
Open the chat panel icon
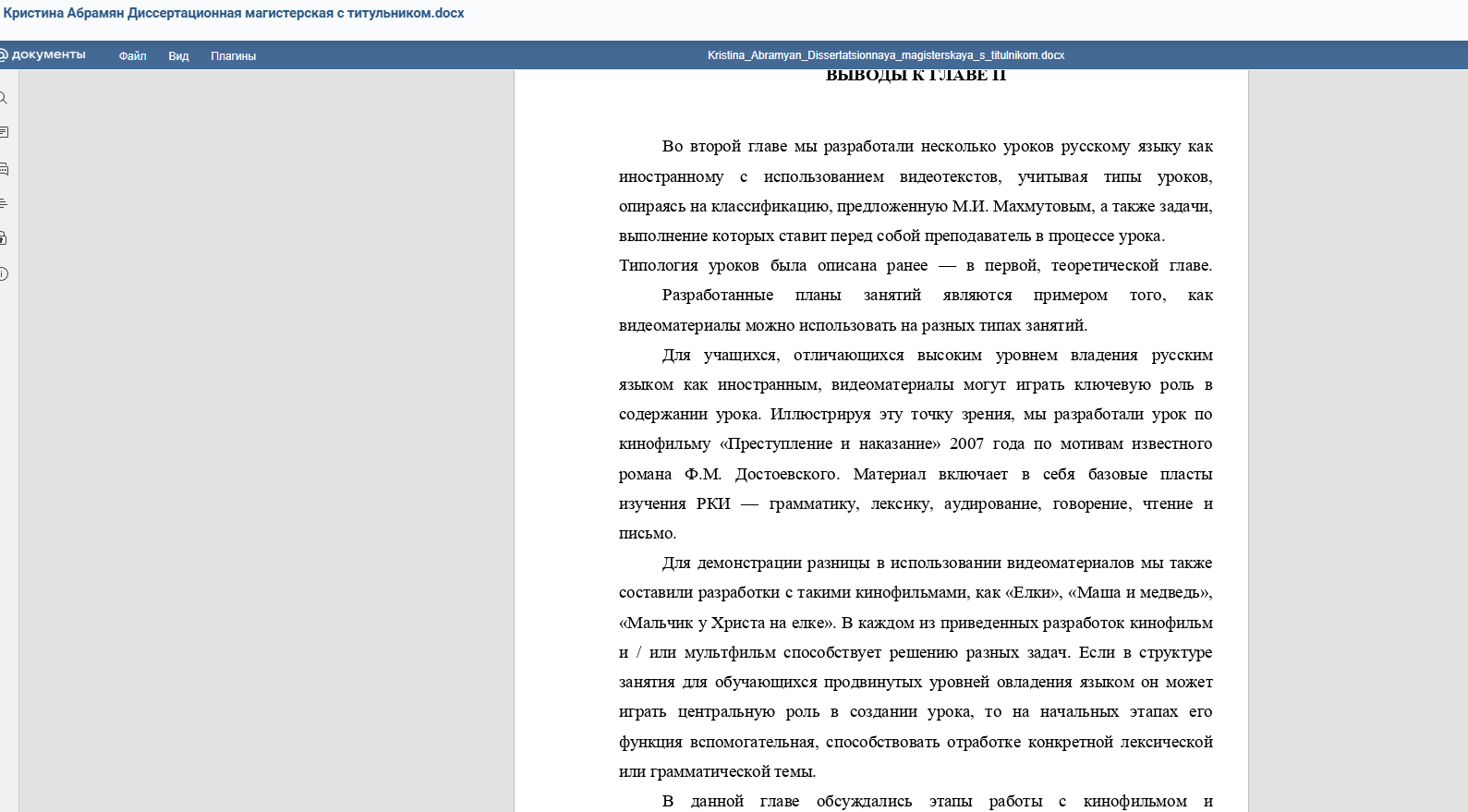click(x=4, y=169)
